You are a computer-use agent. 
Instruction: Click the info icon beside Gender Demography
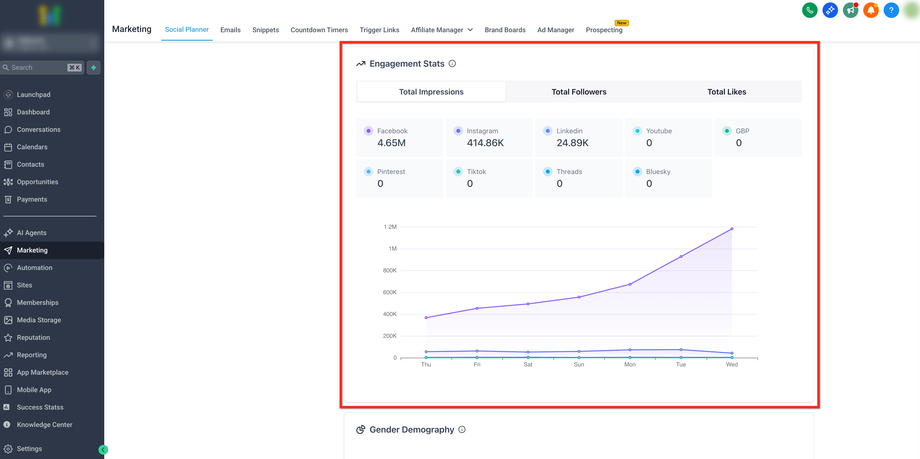(462, 430)
